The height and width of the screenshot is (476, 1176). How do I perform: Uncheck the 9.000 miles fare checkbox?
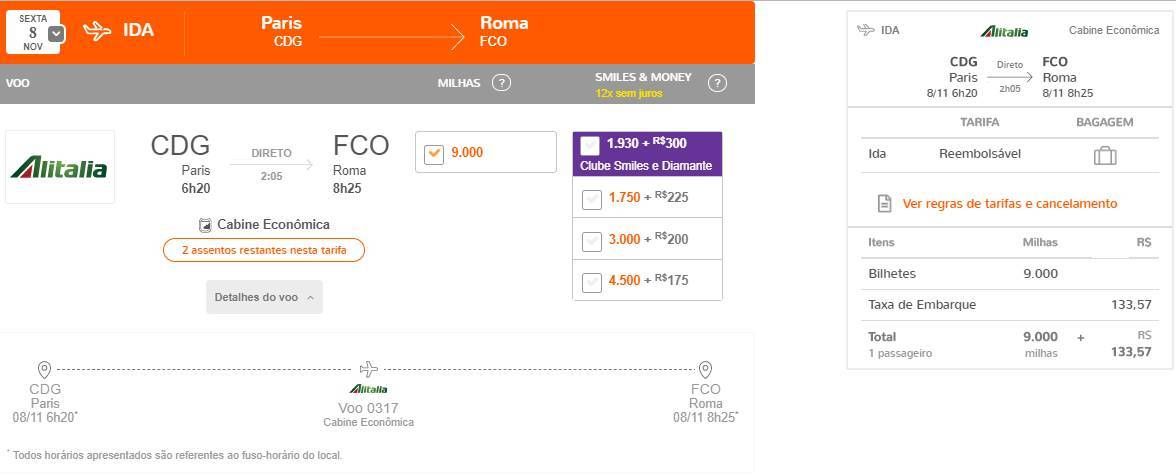[x=434, y=153]
